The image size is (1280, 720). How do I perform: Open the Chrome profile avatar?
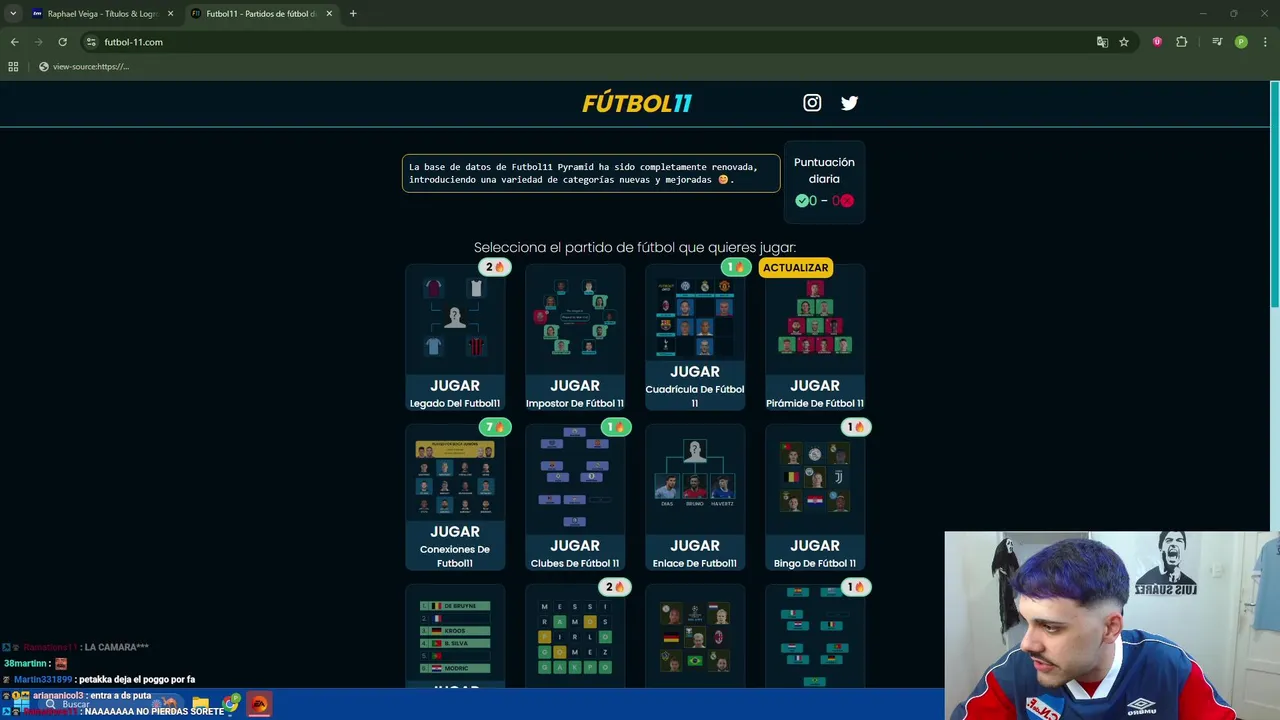(1241, 42)
